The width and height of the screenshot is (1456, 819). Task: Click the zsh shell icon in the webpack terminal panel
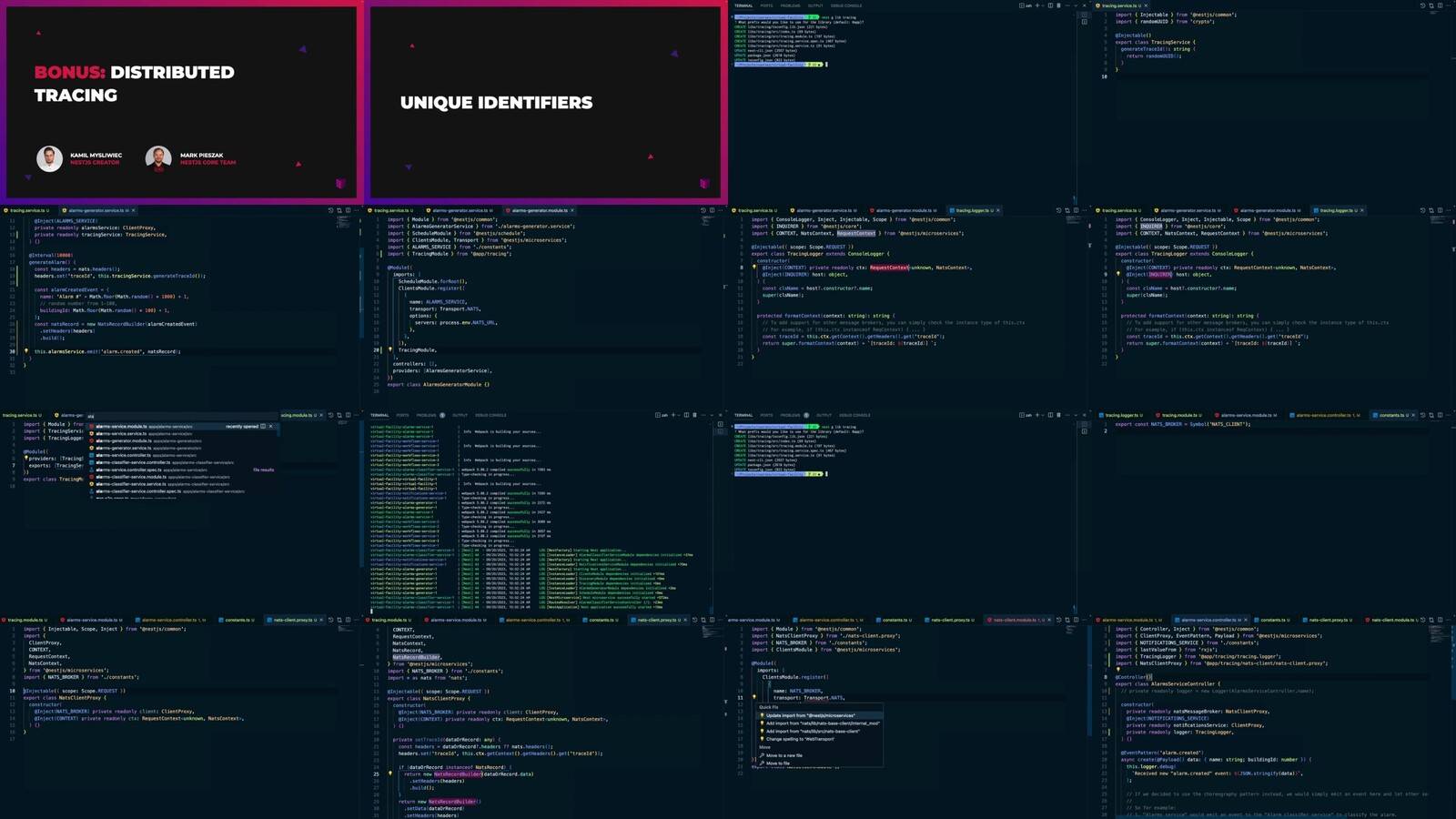662,415
